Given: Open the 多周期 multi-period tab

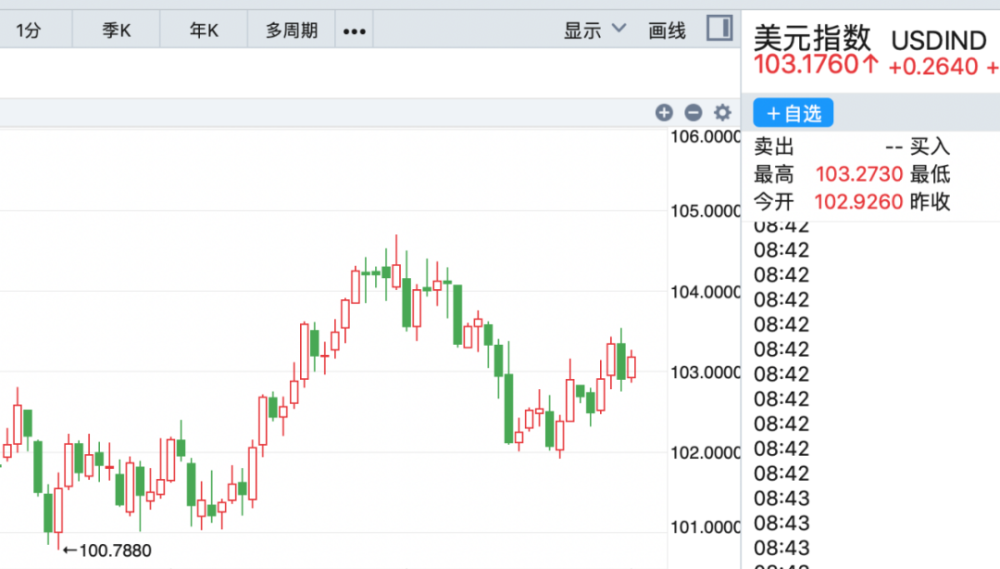Looking at the screenshot, I should point(292,31).
